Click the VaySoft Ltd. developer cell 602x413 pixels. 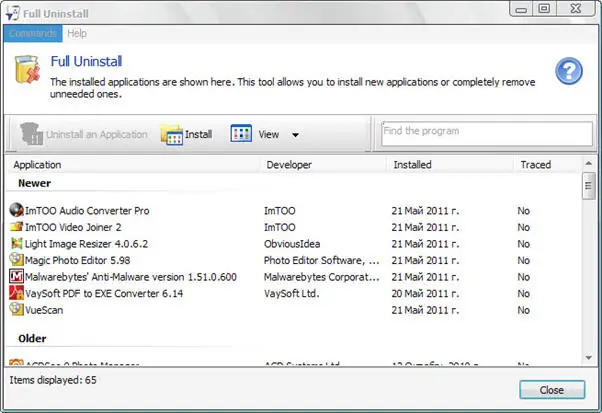coord(291,294)
